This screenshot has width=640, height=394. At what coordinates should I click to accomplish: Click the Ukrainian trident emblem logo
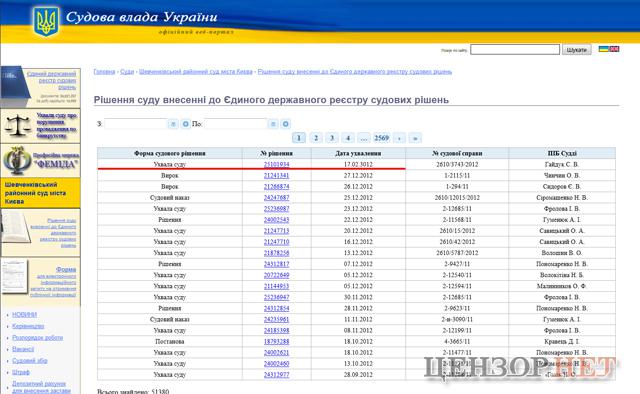click(46, 21)
